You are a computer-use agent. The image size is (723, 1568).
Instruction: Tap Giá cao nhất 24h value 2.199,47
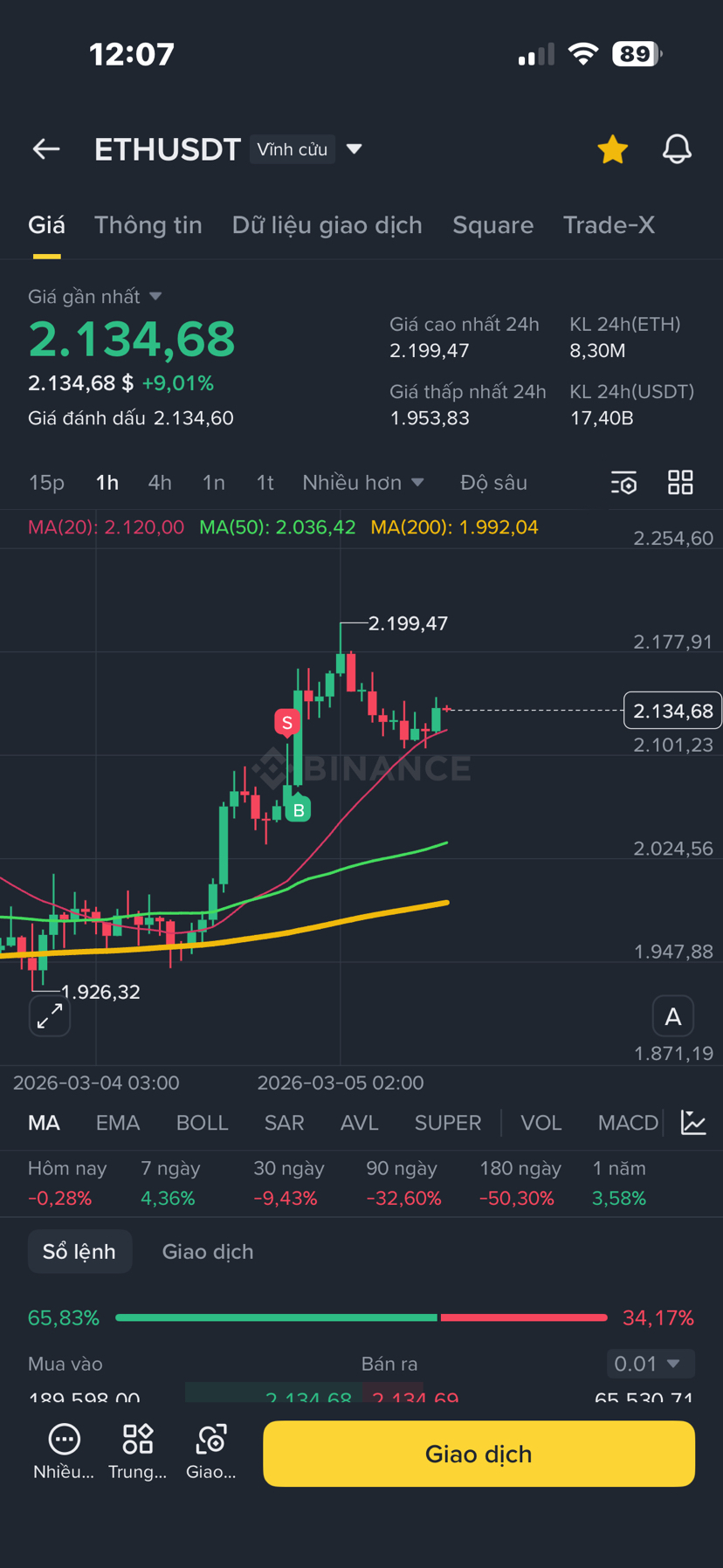coord(430,351)
